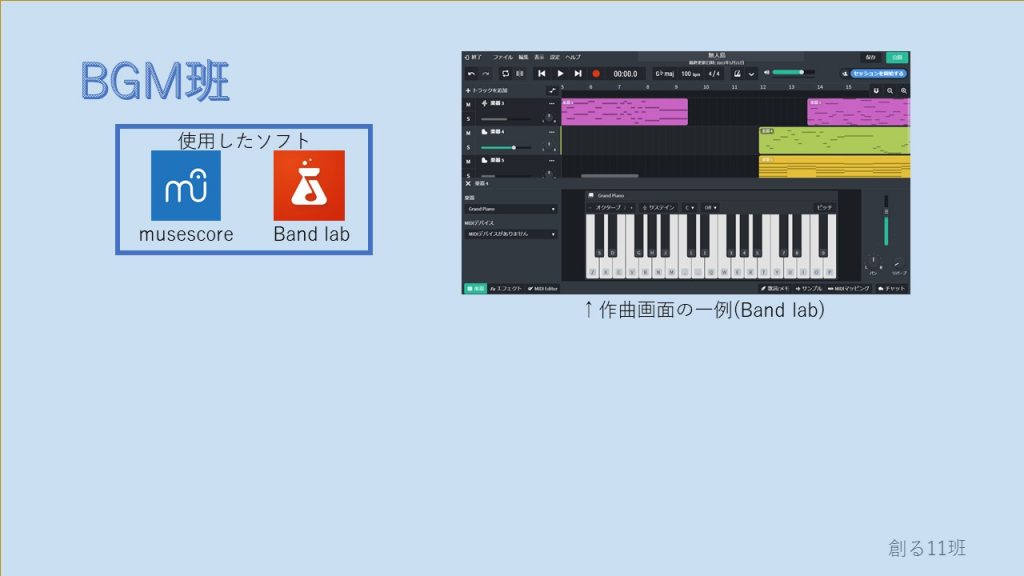Click the redo arrow in BandLab toolbar
This screenshot has height=576, width=1024.
click(486, 74)
